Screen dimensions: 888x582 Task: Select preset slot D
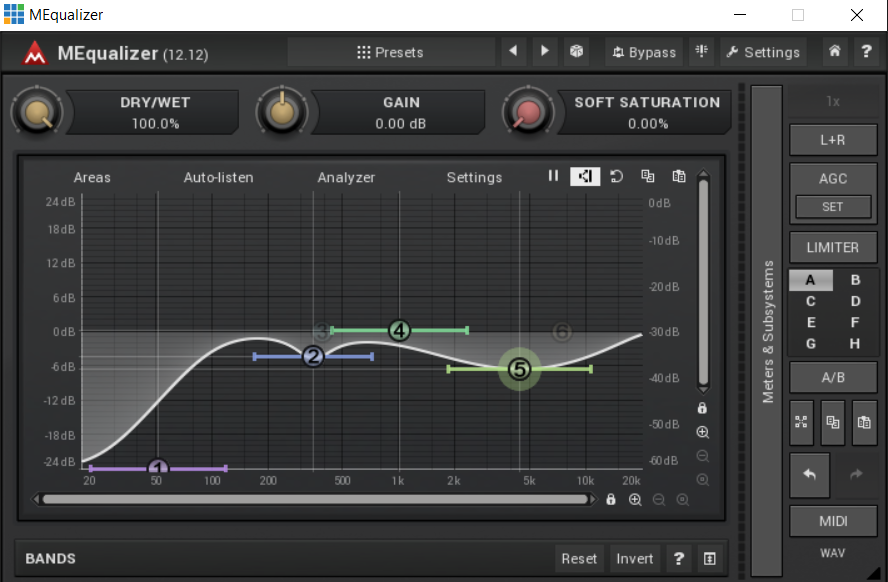coord(855,301)
